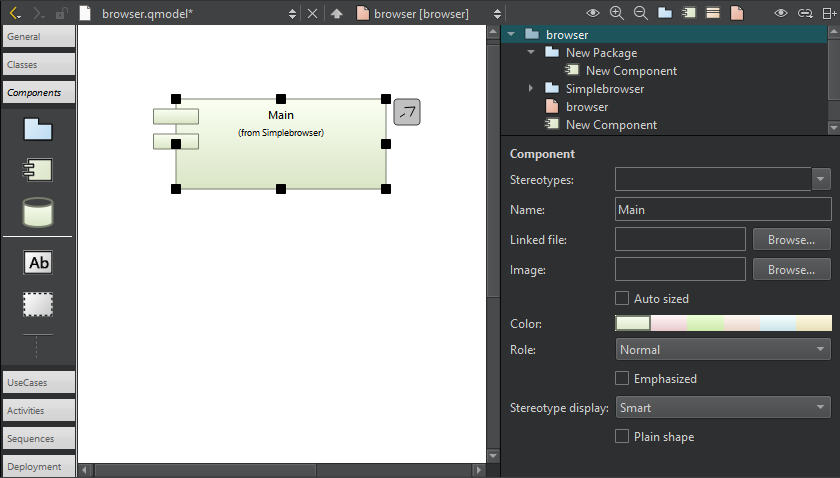Check the Emphasized option
This screenshot has width=840, height=478.
click(x=622, y=378)
